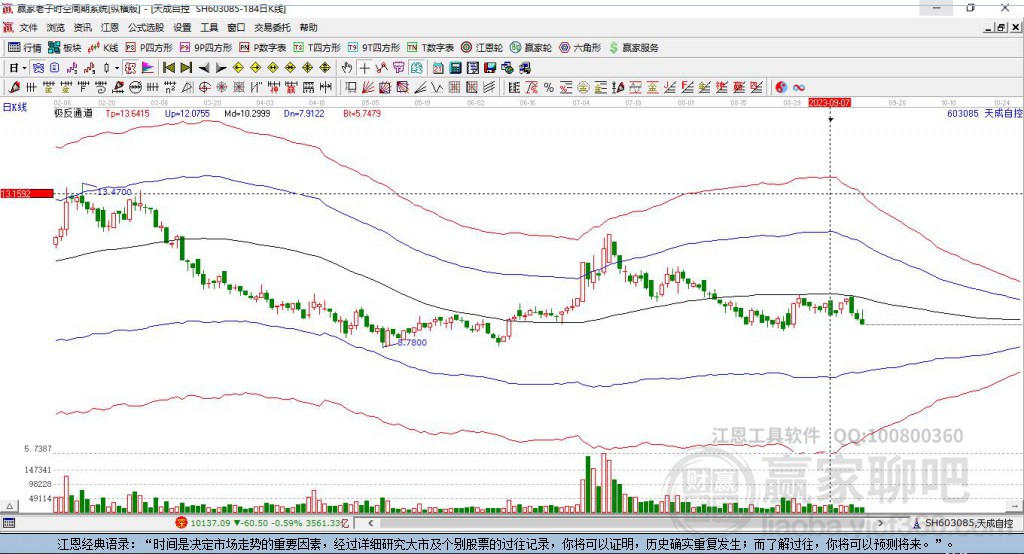1024x554 pixels.
Task: Click the 极反通道 indicator name
Action: click(x=73, y=113)
